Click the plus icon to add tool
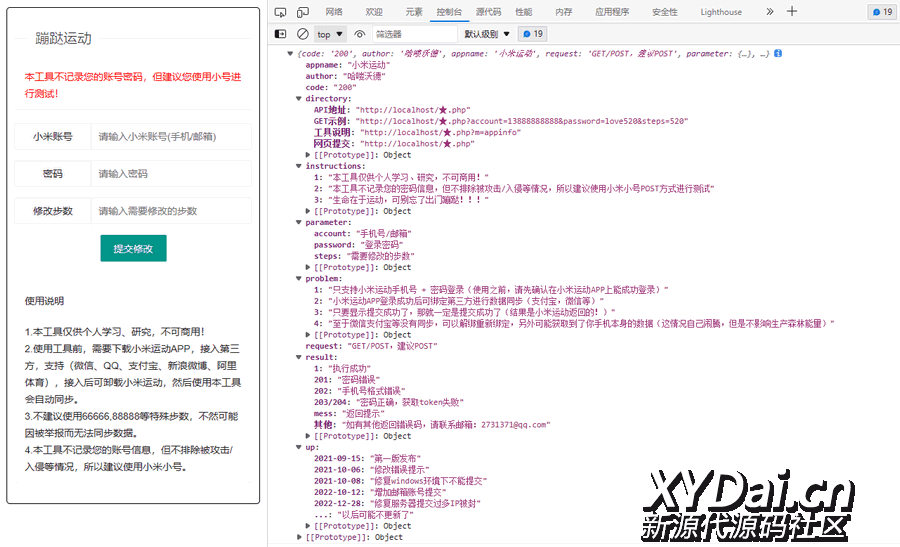 click(x=792, y=12)
